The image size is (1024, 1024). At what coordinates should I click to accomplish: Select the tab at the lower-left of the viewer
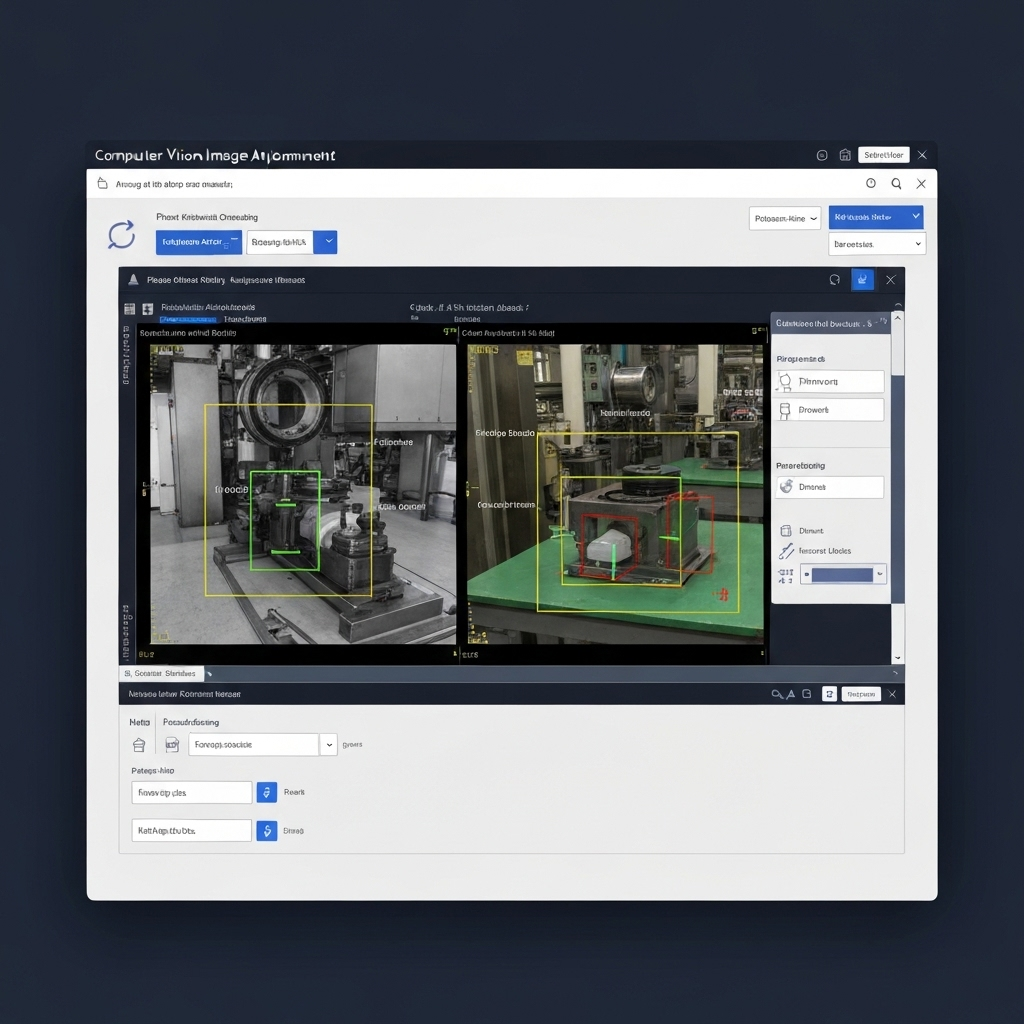pos(161,673)
